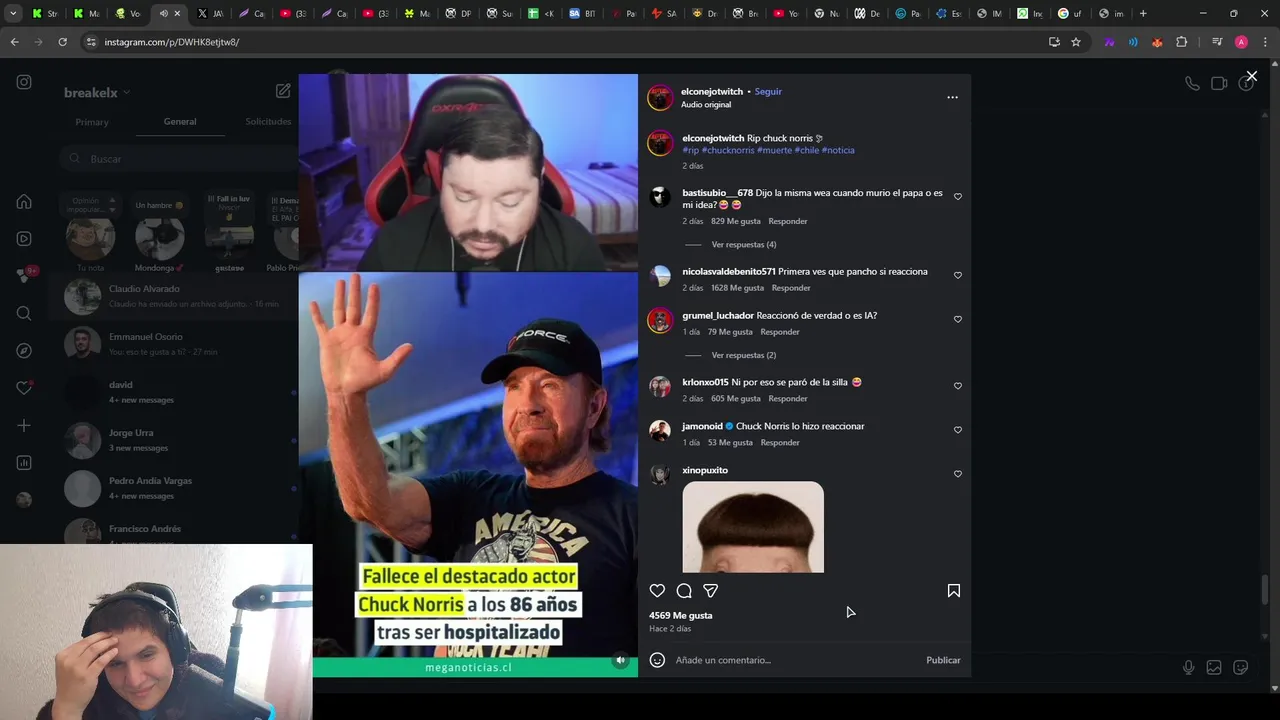1280x720 pixels.
Task: Open xinopuxito's image in comments
Action: [x=753, y=527]
